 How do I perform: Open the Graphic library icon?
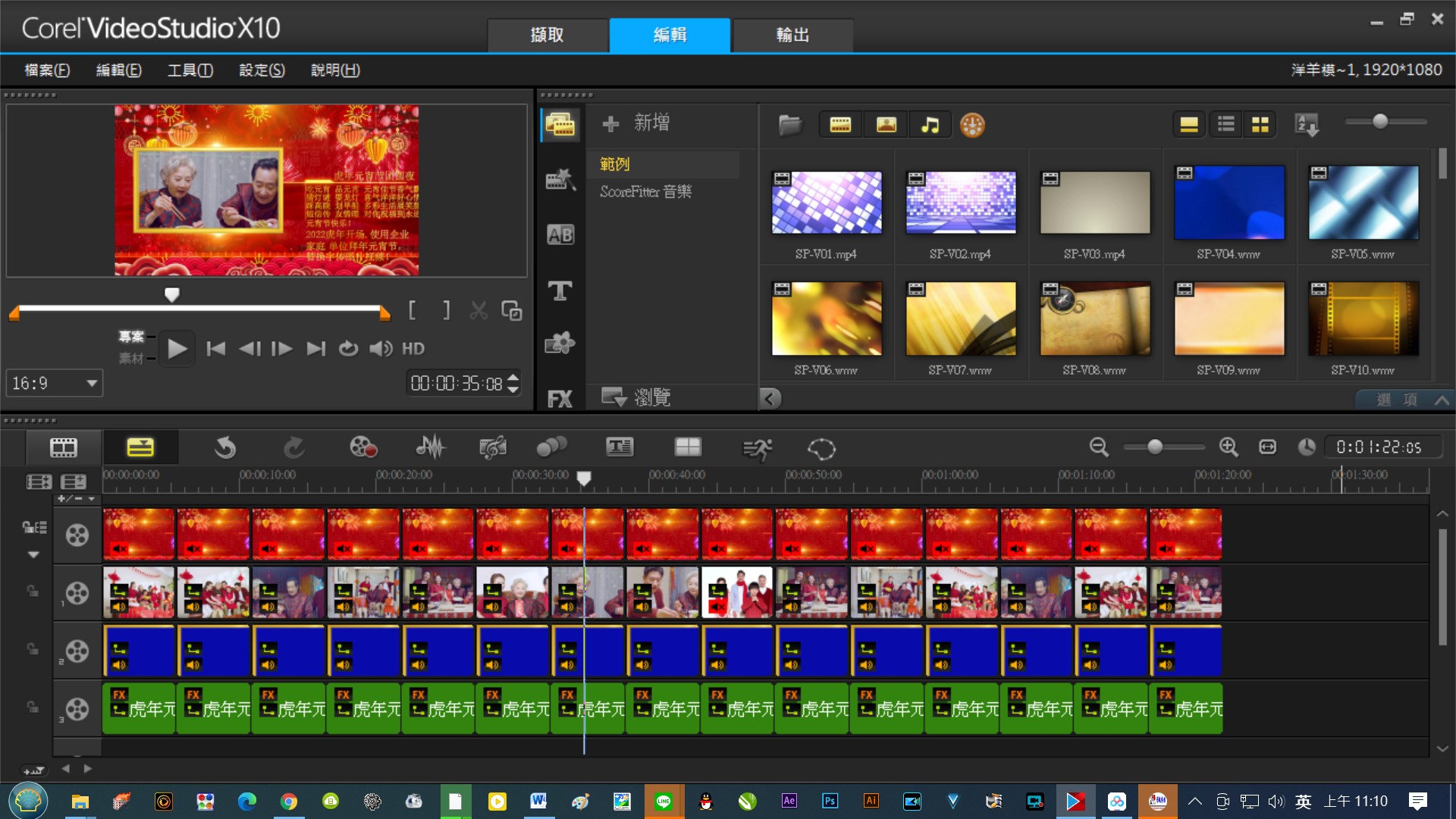coord(560,344)
